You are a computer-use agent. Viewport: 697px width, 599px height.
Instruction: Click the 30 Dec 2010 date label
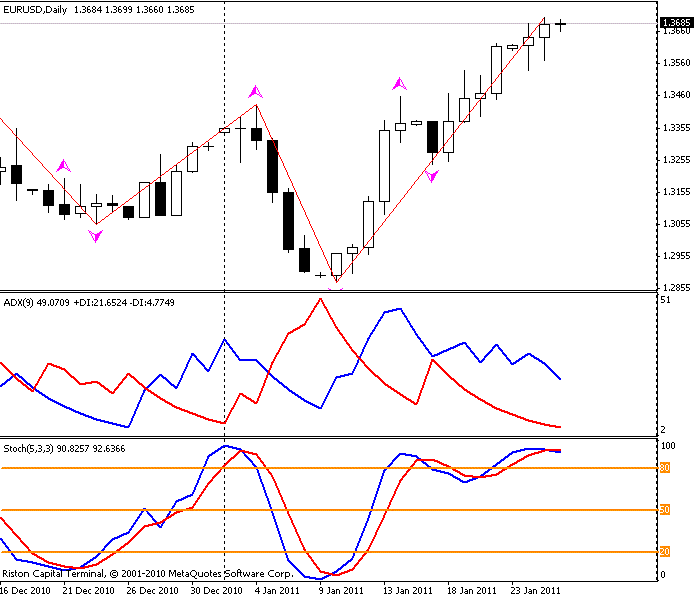pyautogui.click(x=216, y=591)
